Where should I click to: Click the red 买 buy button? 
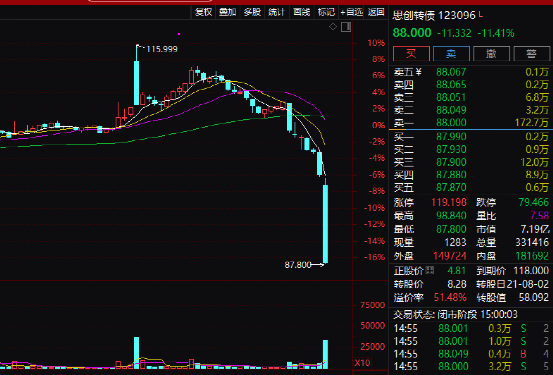(x=411, y=54)
